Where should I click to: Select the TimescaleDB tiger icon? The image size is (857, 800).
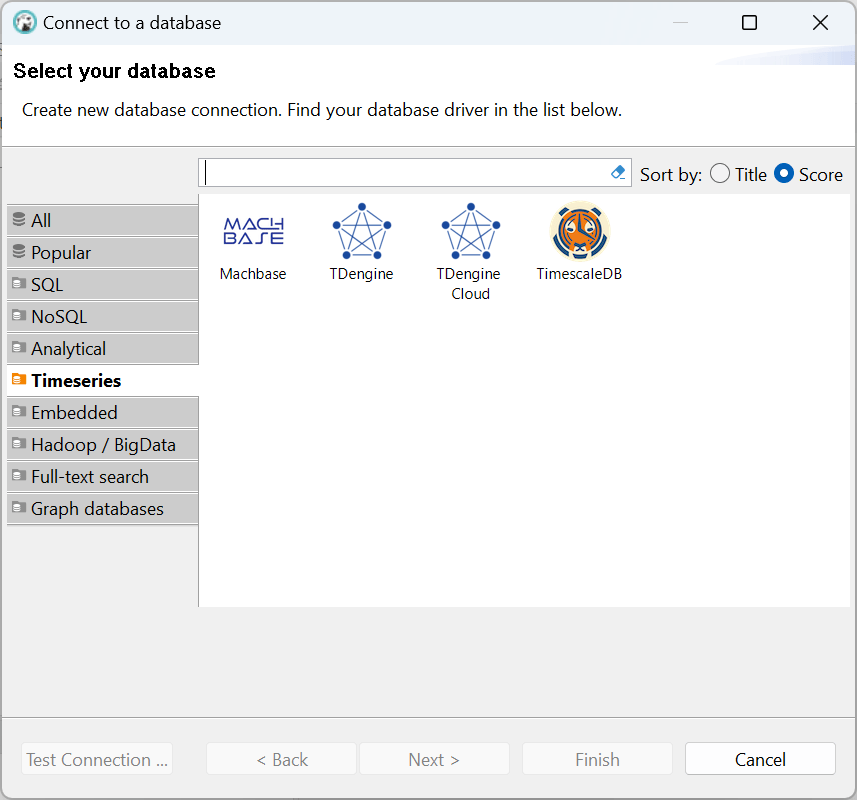[579, 231]
